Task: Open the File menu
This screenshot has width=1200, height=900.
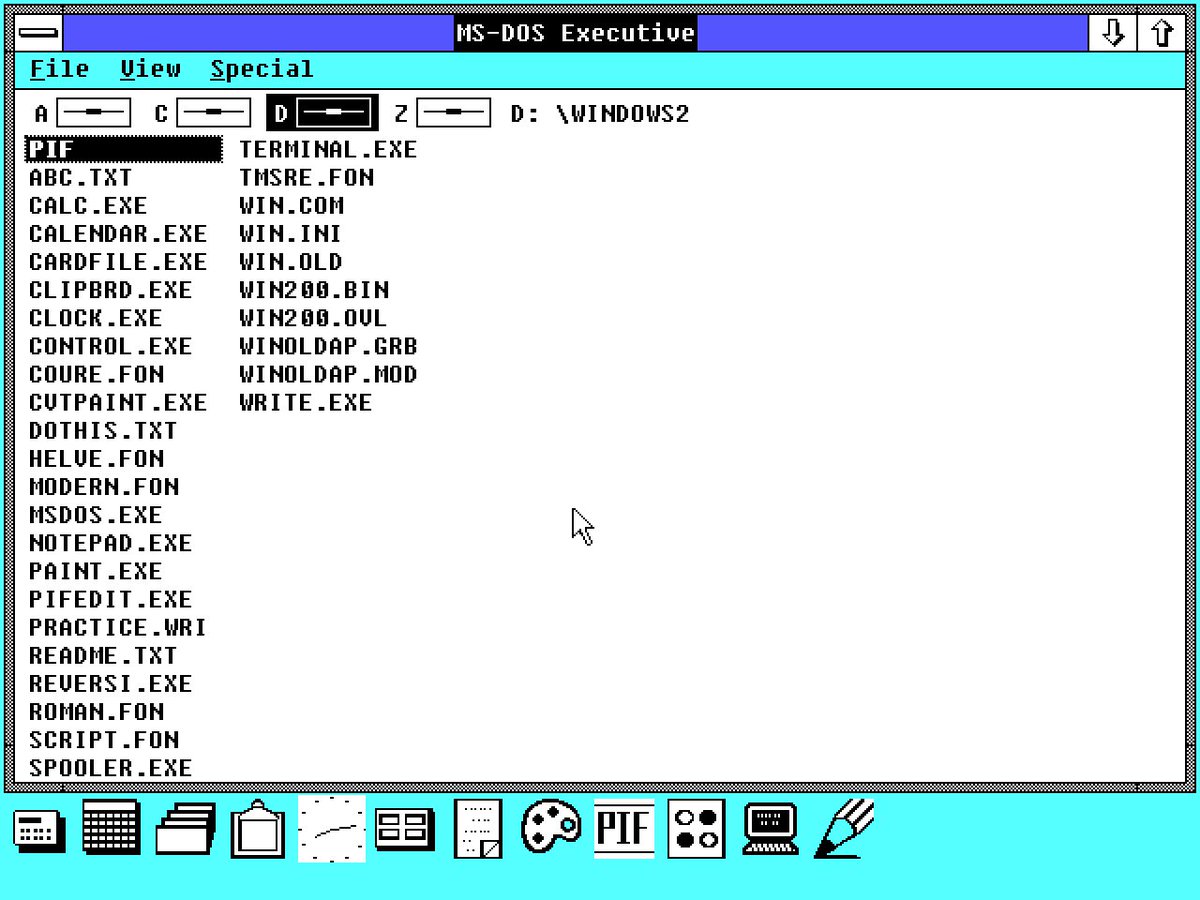Action: (59, 70)
